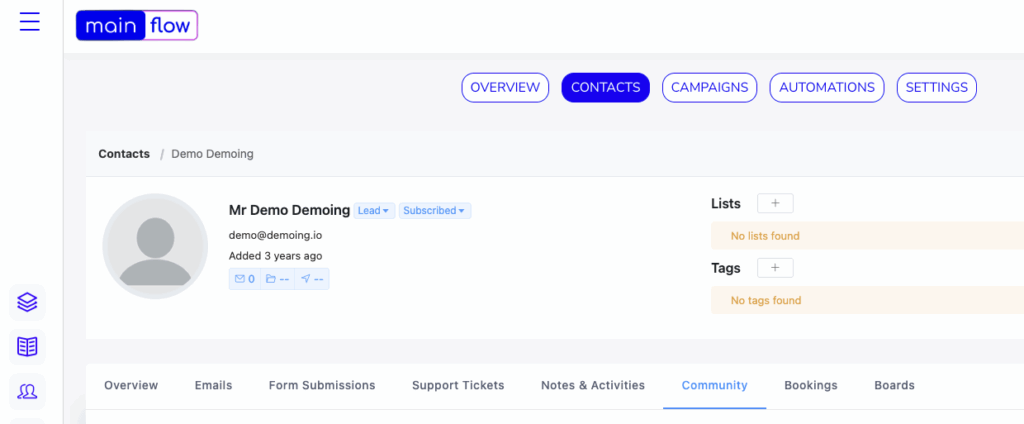Click the paper plane stat badge
Image resolution: width=1024 pixels, height=424 pixels.
point(312,279)
